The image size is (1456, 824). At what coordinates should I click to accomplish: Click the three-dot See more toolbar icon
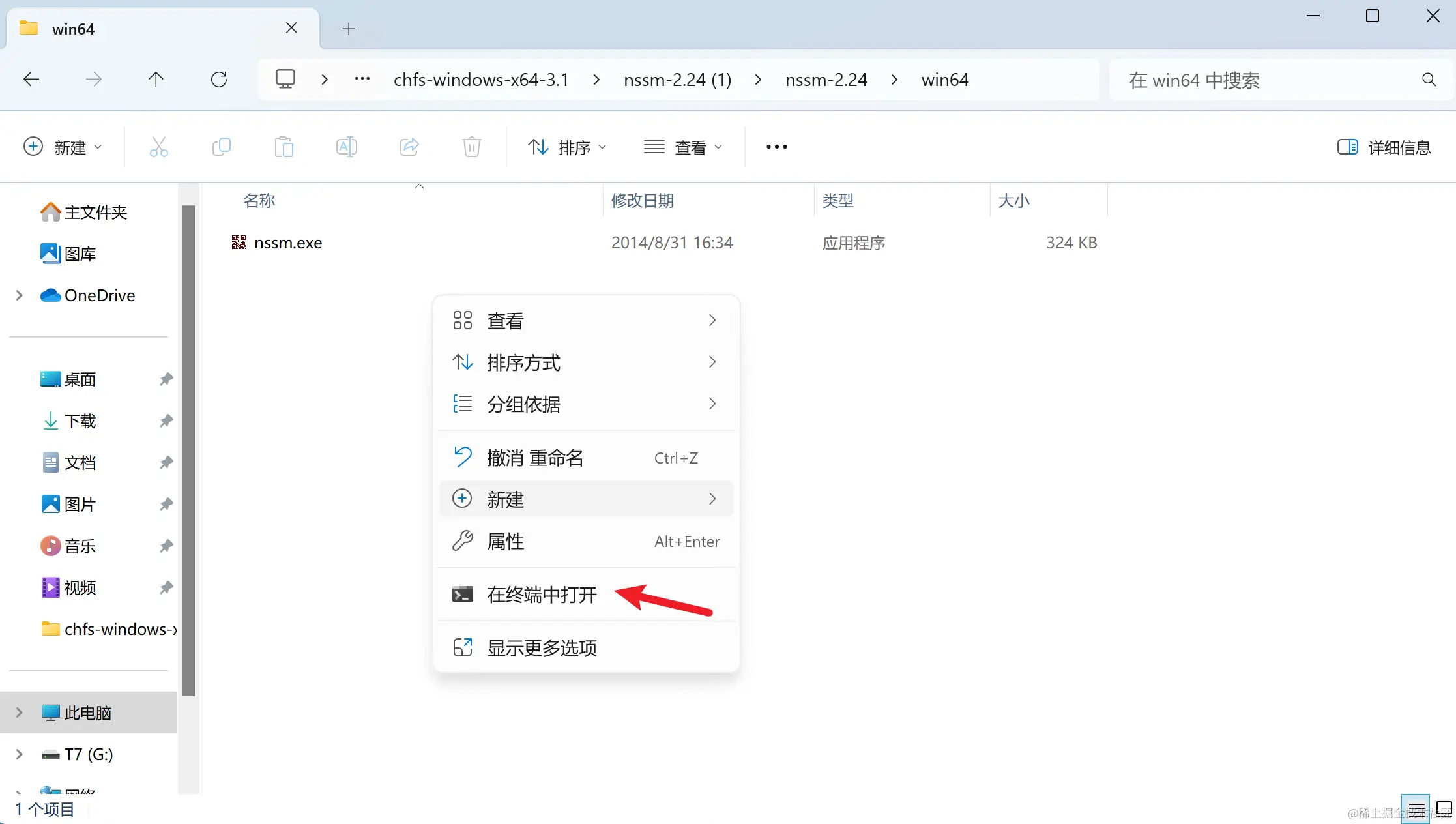tap(776, 147)
